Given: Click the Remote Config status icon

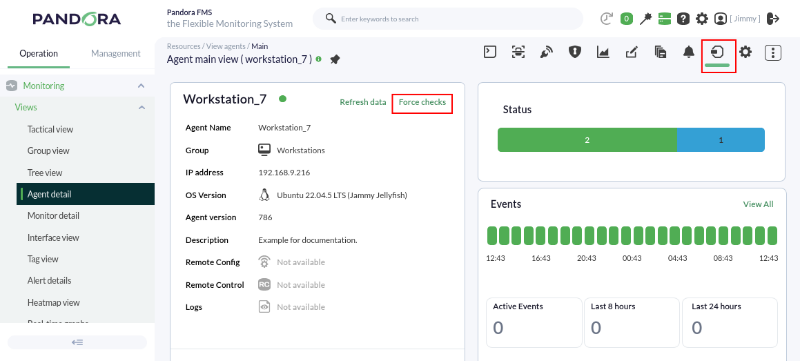Looking at the screenshot, I should (264, 262).
